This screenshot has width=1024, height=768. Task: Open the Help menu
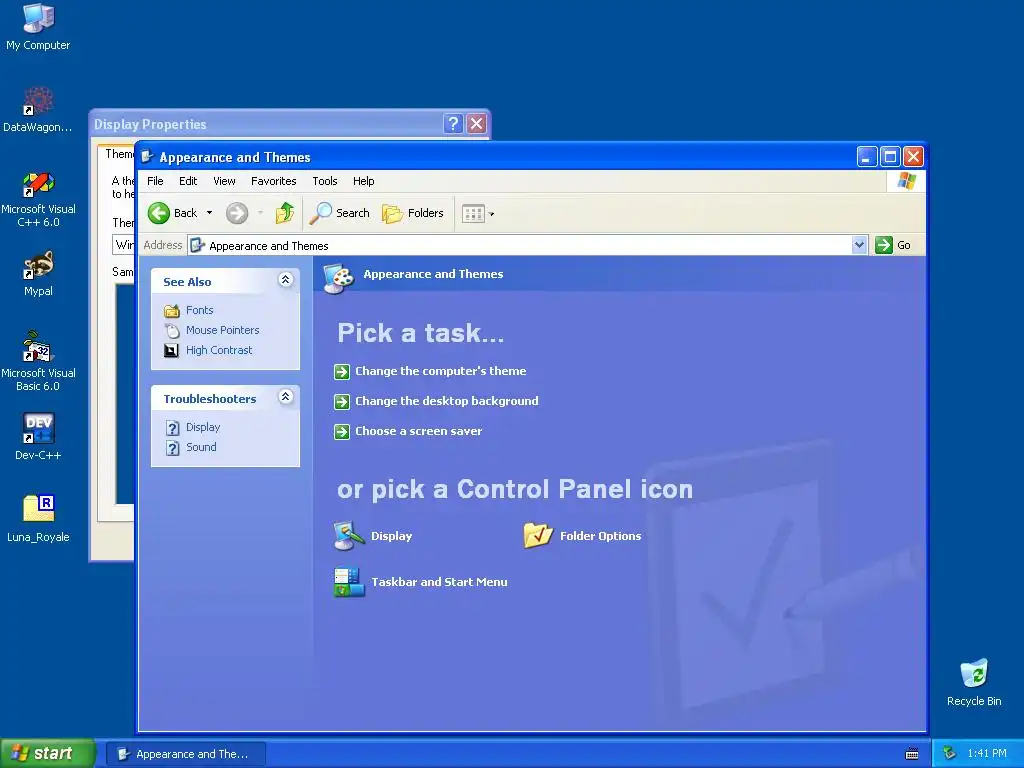[x=364, y=181]
